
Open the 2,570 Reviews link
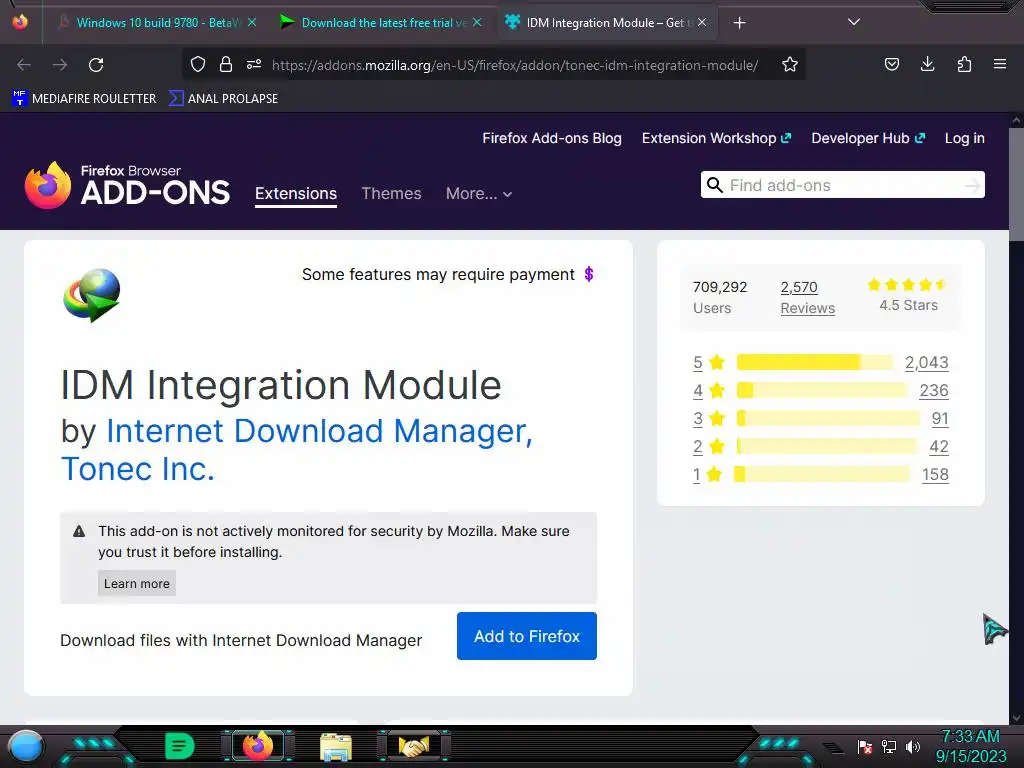pos(808,298)
